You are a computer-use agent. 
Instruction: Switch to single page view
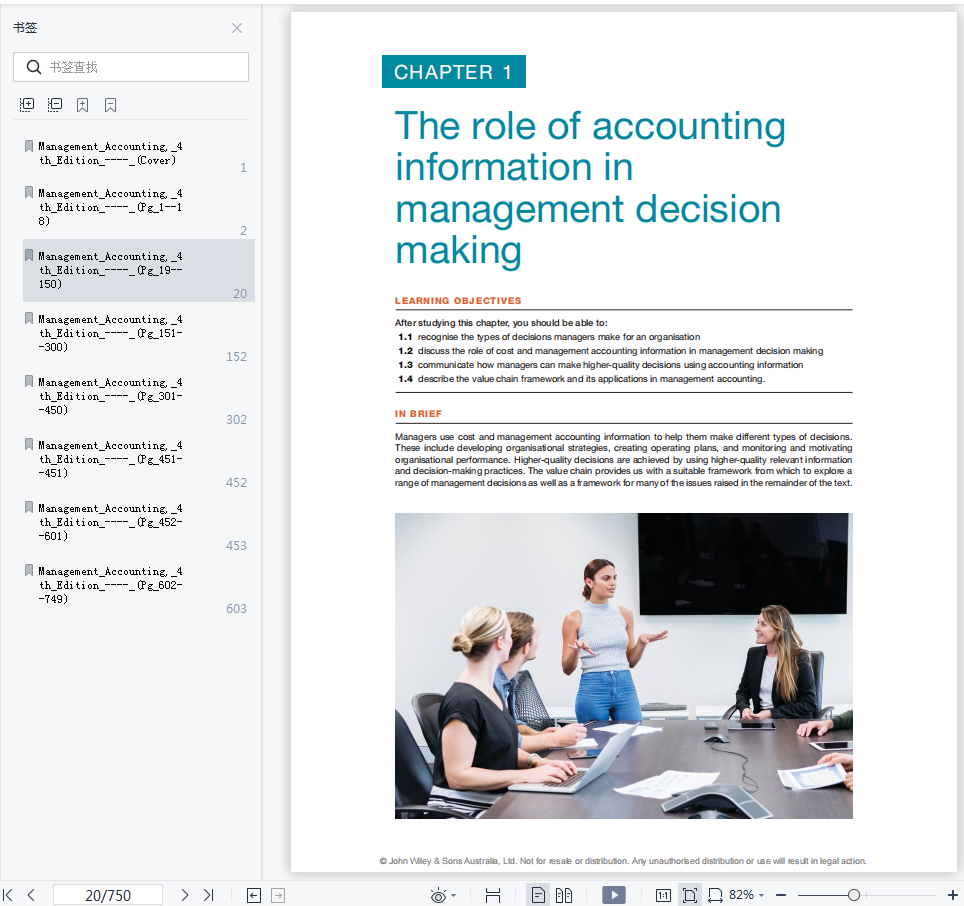click(x=538, y=896)
